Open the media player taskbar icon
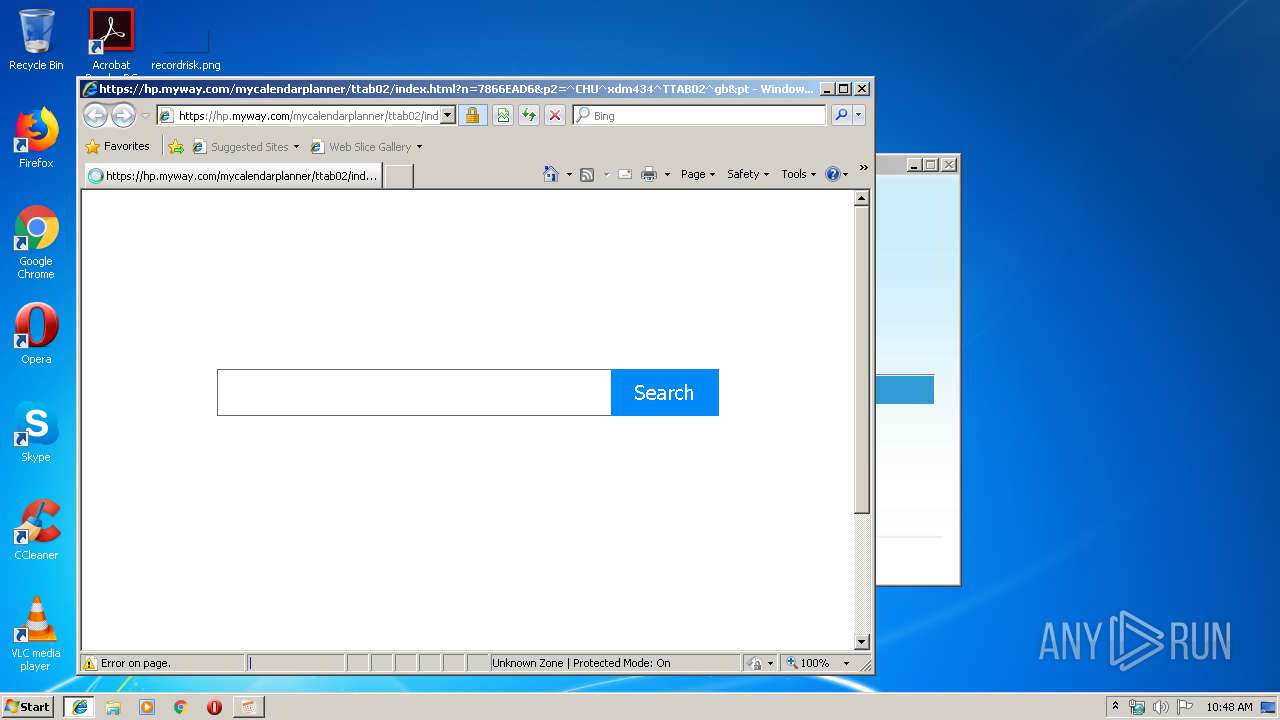The image size is (1280, 720). click(147, 707)
